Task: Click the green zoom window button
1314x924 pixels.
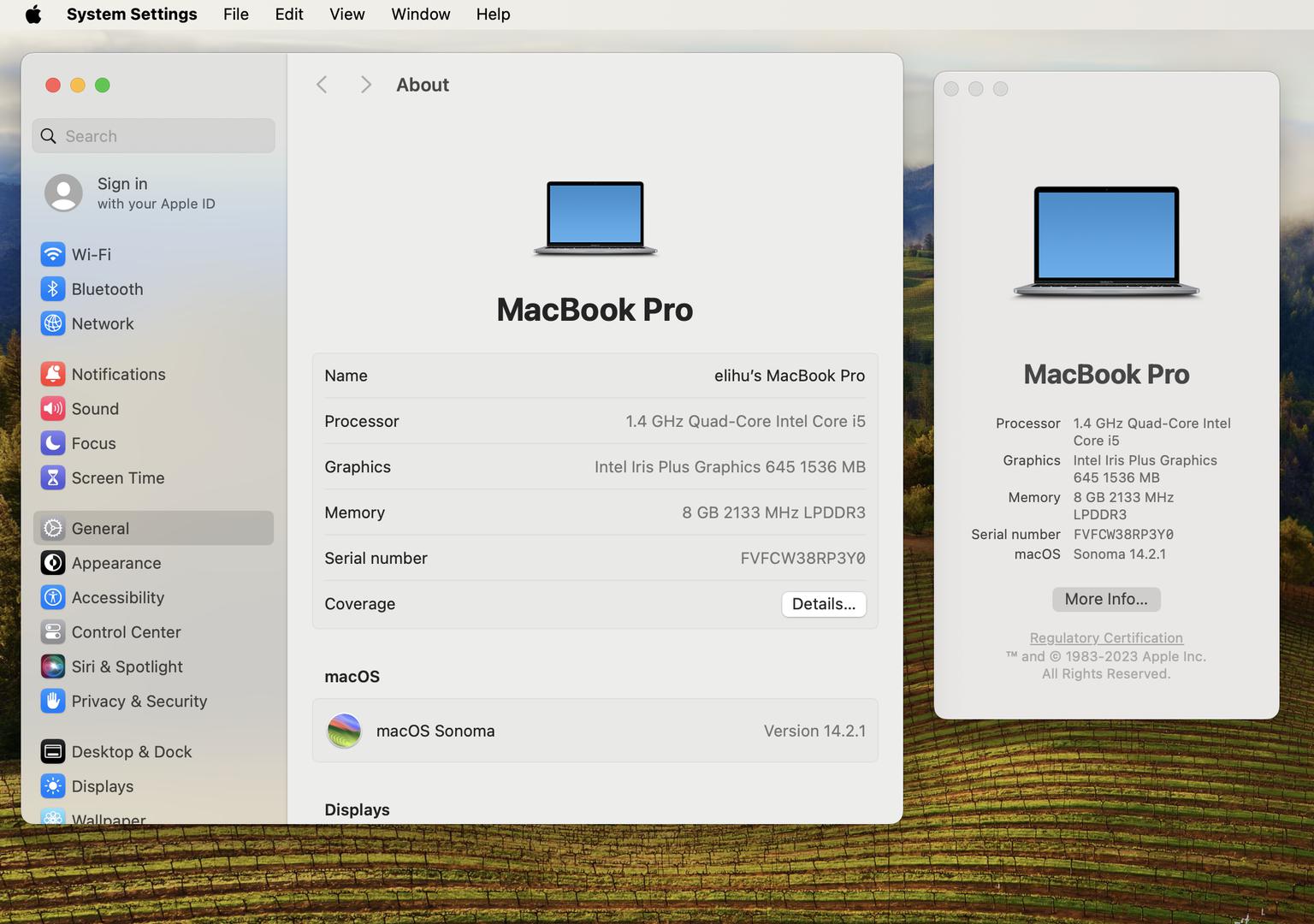Action: [x=103, y=85]
